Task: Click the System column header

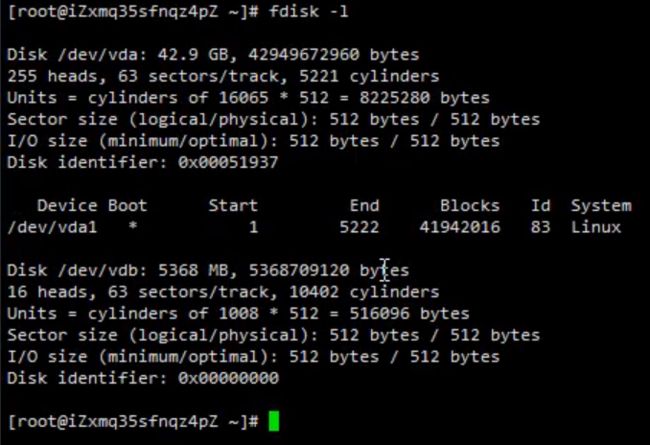Action: (601, 206)
